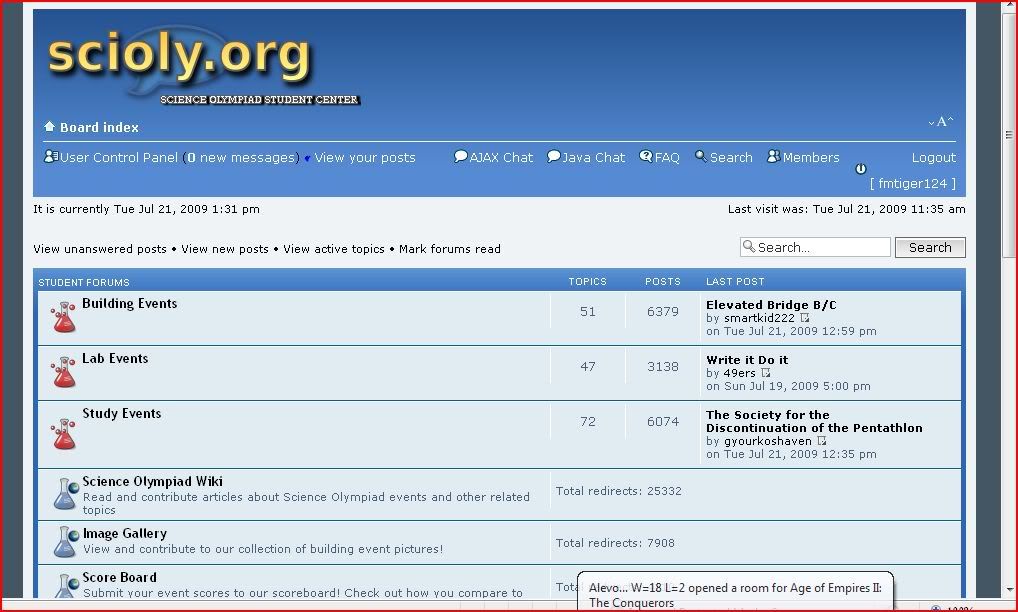Open the Members list
1018x612 pixels.
click(x=811, y=158)
